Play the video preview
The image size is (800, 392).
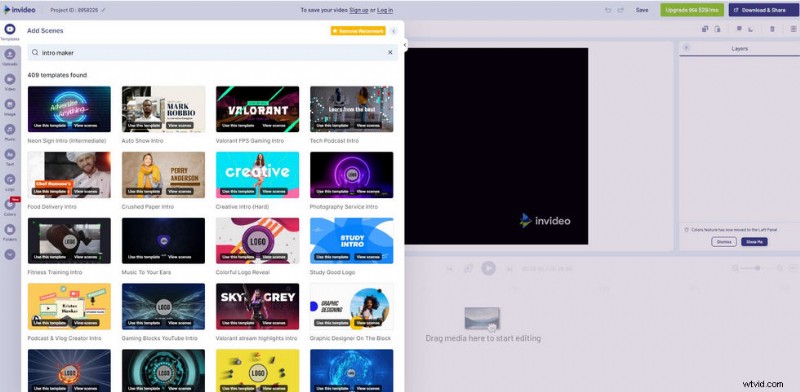(x=488, y=268)
